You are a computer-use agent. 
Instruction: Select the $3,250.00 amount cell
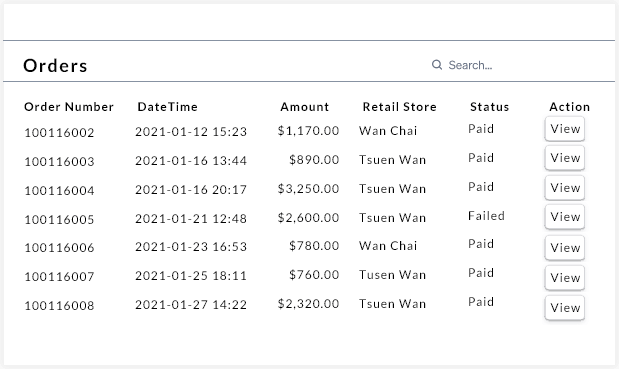[x=308, y=189]
